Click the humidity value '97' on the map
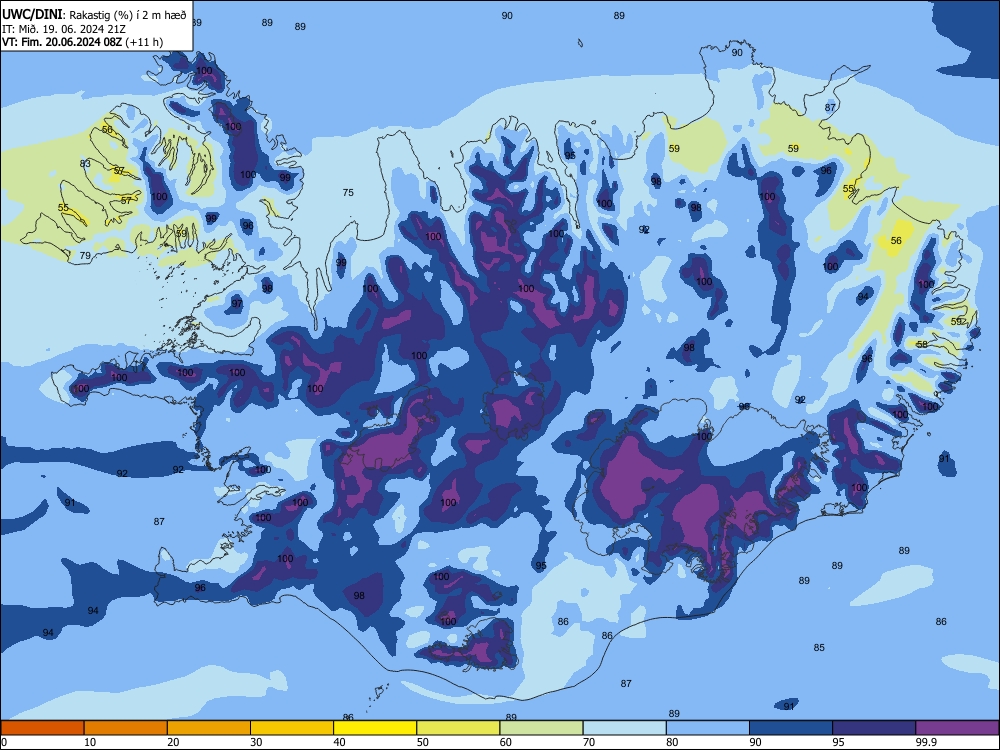The width and height of the screenshot is (1000, 750). [237, 303]
